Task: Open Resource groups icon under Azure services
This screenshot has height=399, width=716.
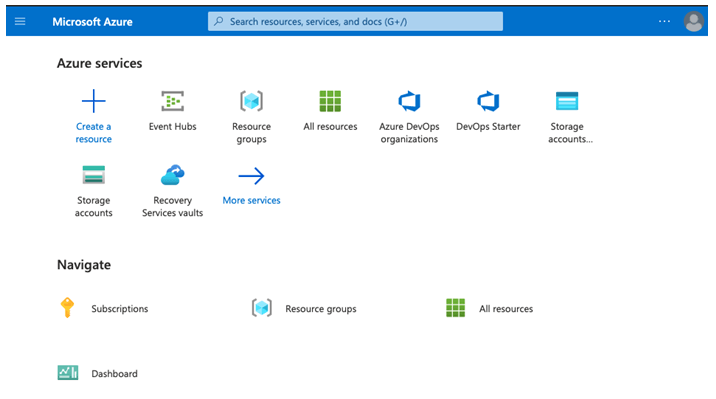Action: (x=252, y=101)
